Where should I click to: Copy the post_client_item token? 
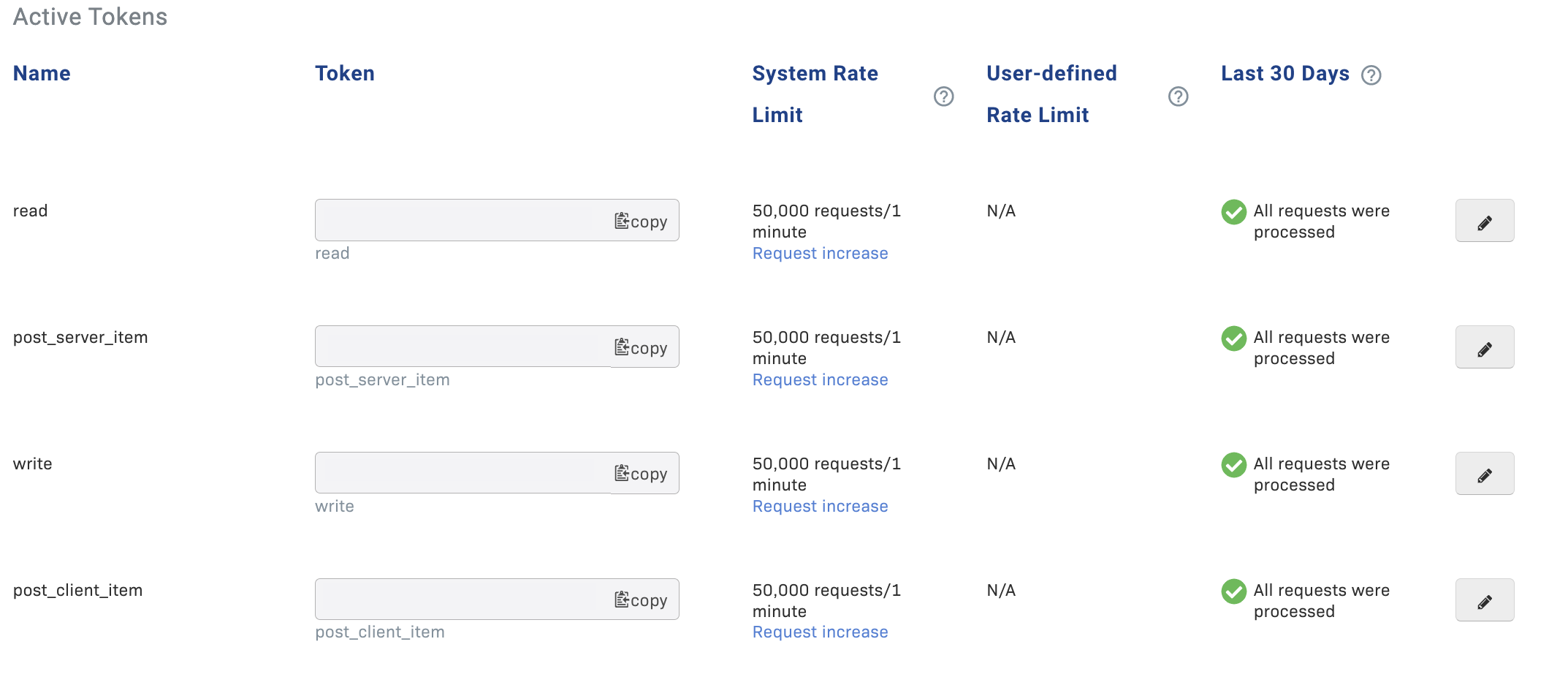click(641, 600)
